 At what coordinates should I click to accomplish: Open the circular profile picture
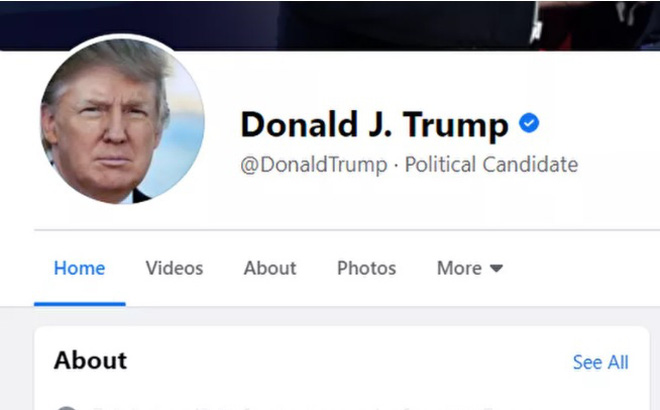122,121
